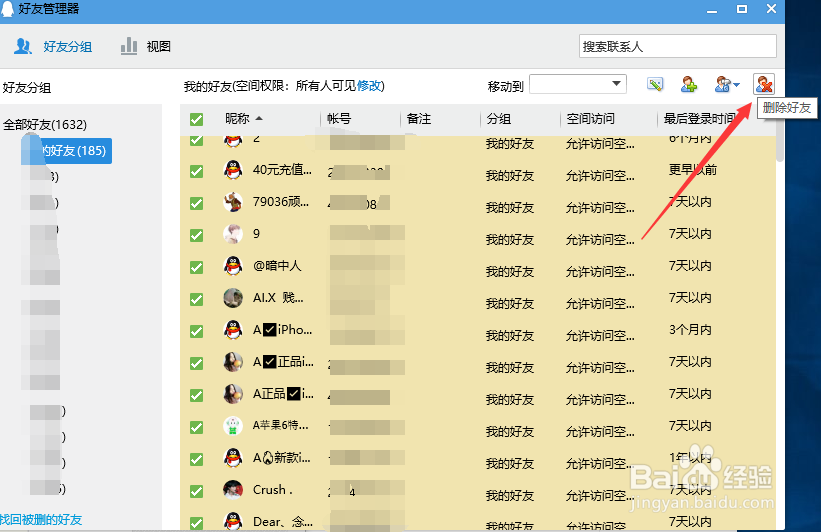Click the edit remark icon
821x532 pixels.
[x=654, y=84]
